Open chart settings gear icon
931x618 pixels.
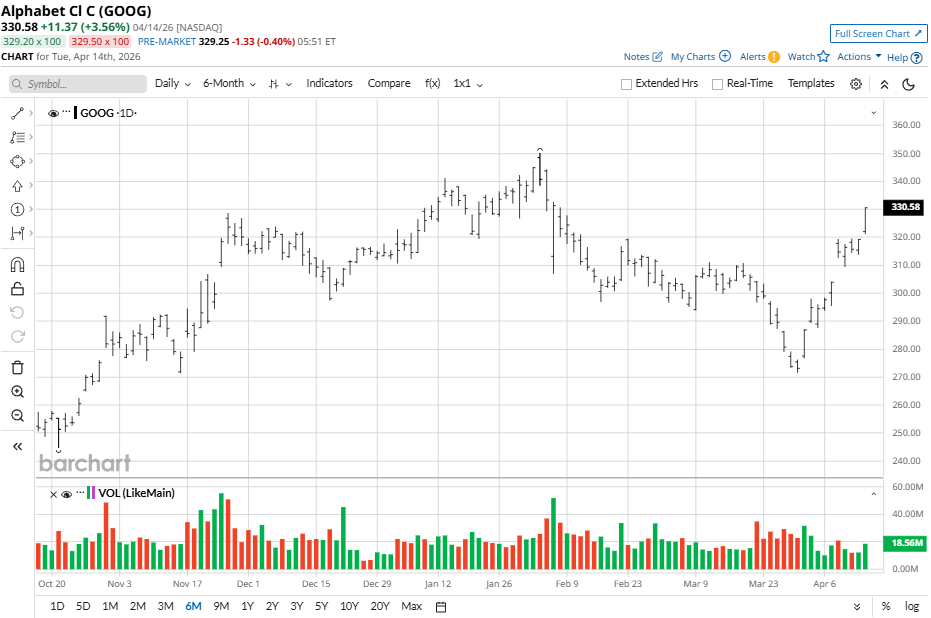(x=856, y=84)
